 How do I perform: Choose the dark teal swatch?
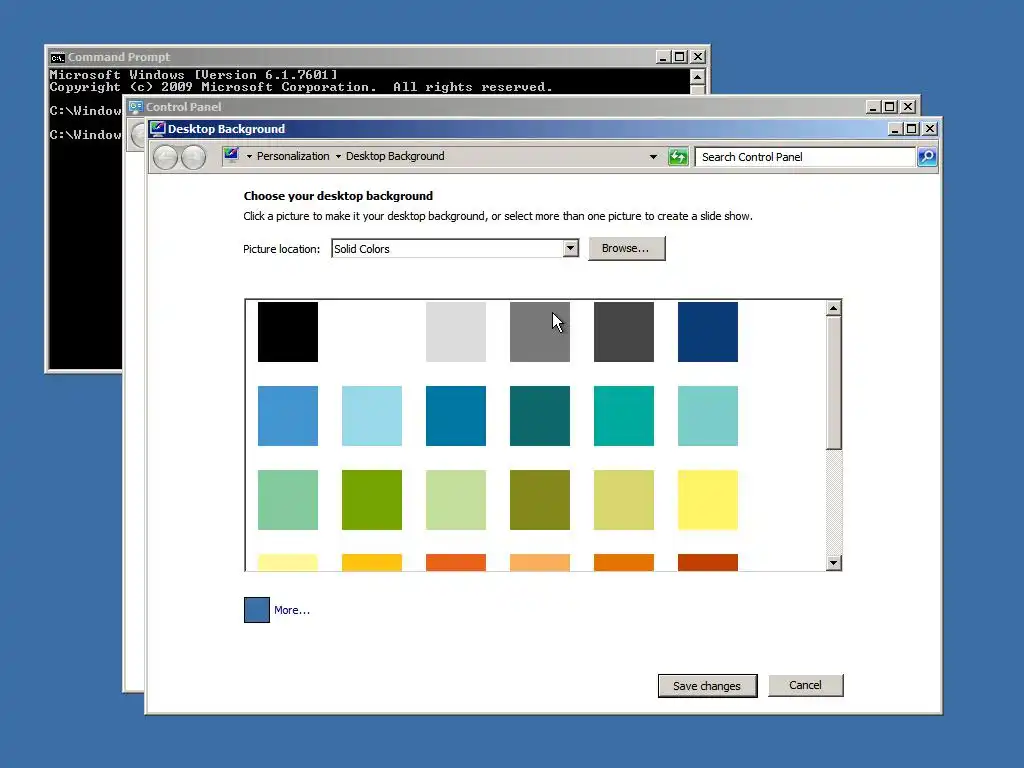tap(539, 416)
